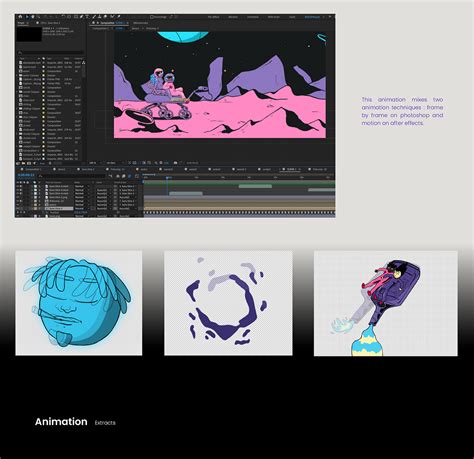The width and height of the screenshot is (474, 459).
Task: Open the blending mode dropdown of layer 4
Action: pyautogui.click(x=82, y=197)
